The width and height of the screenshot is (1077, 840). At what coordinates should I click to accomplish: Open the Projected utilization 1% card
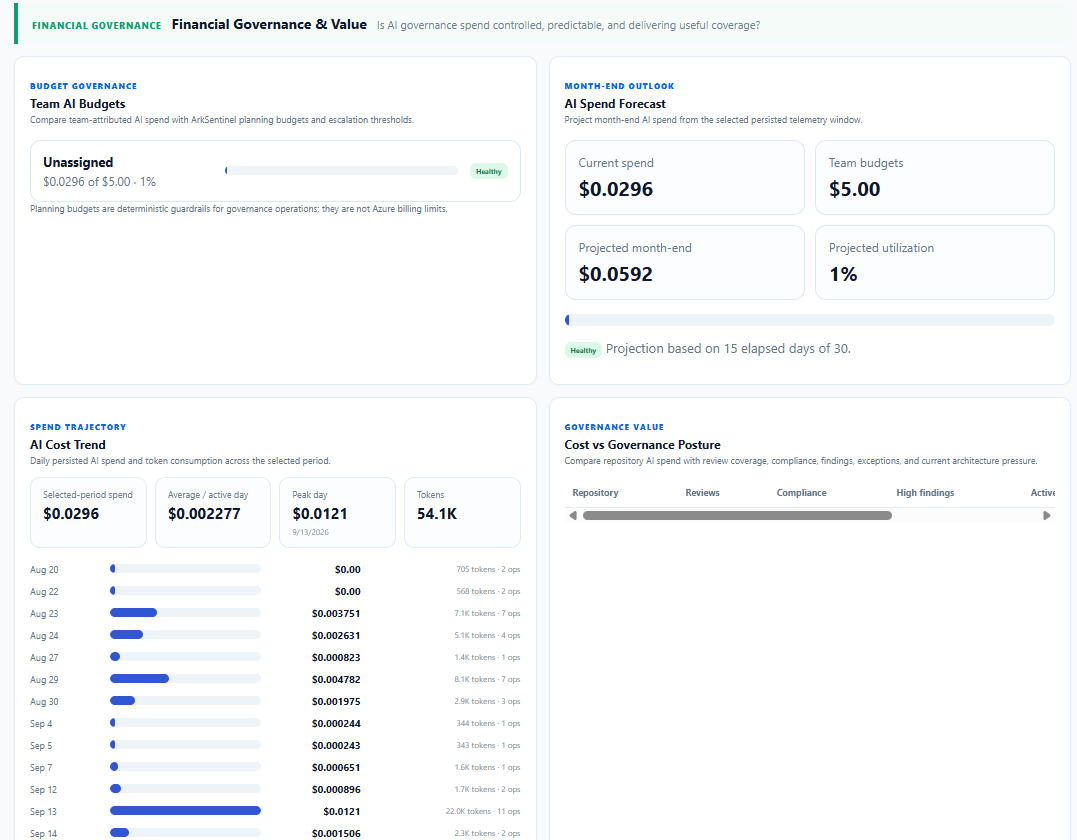coord(934,262)
